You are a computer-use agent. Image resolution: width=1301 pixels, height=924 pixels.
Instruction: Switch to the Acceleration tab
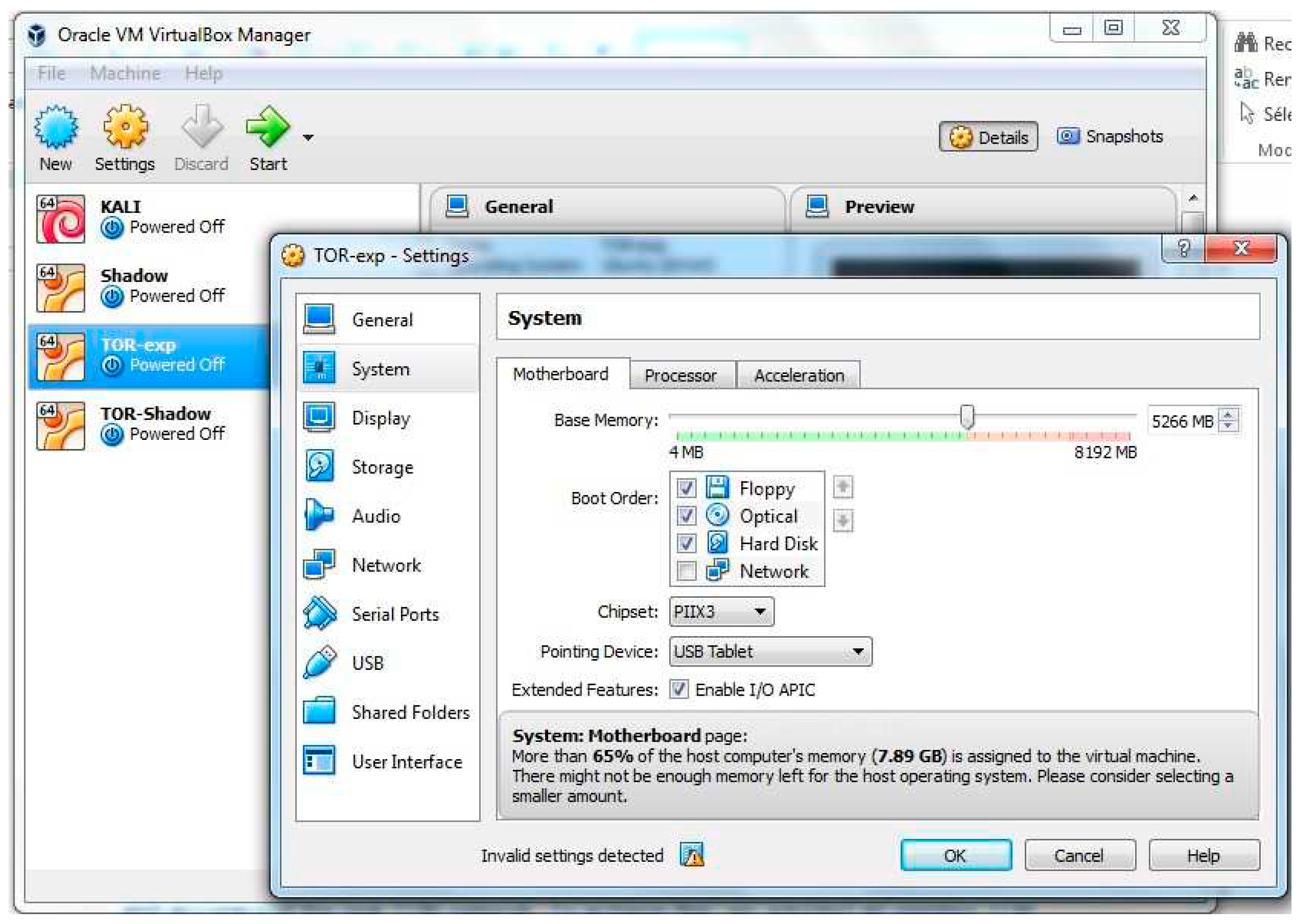pyautogui.click(x=799, y=375)
